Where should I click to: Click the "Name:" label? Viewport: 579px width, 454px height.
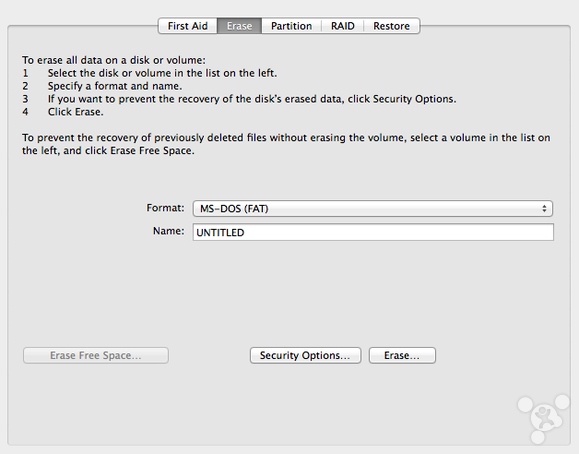[x=168, y=231]
